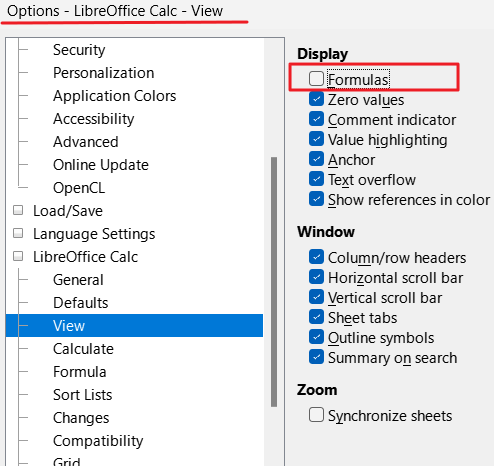Enable the Formulas display checkbox

coord(316,79)
